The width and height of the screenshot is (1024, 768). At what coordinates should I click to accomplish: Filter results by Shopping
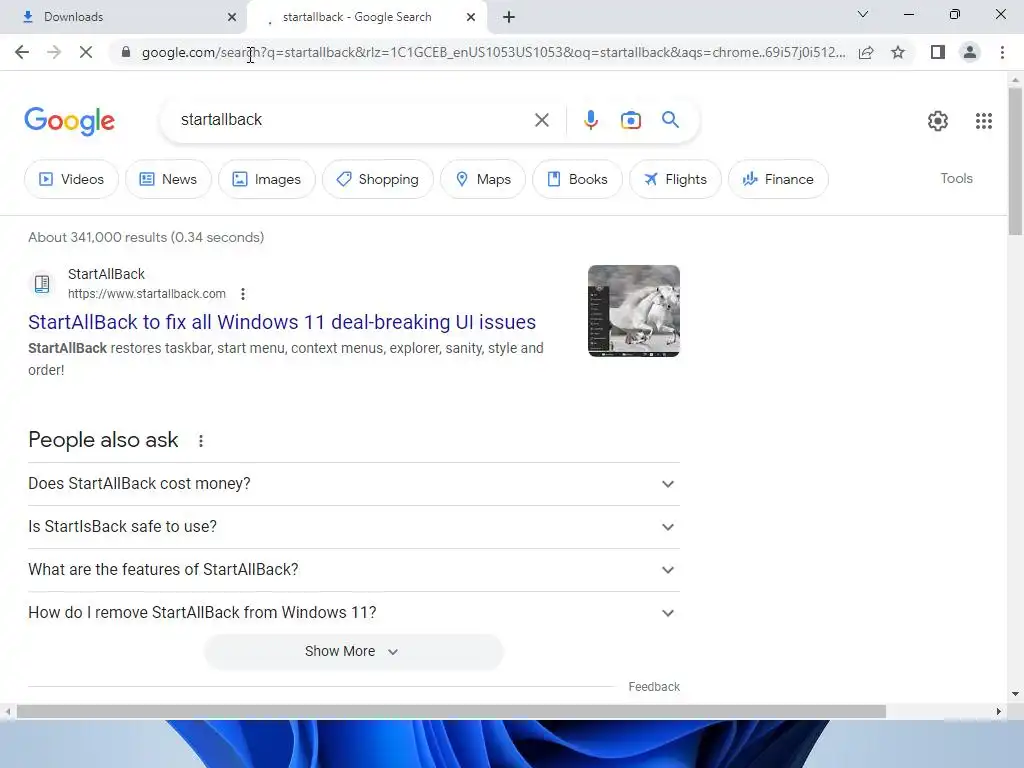378,179
